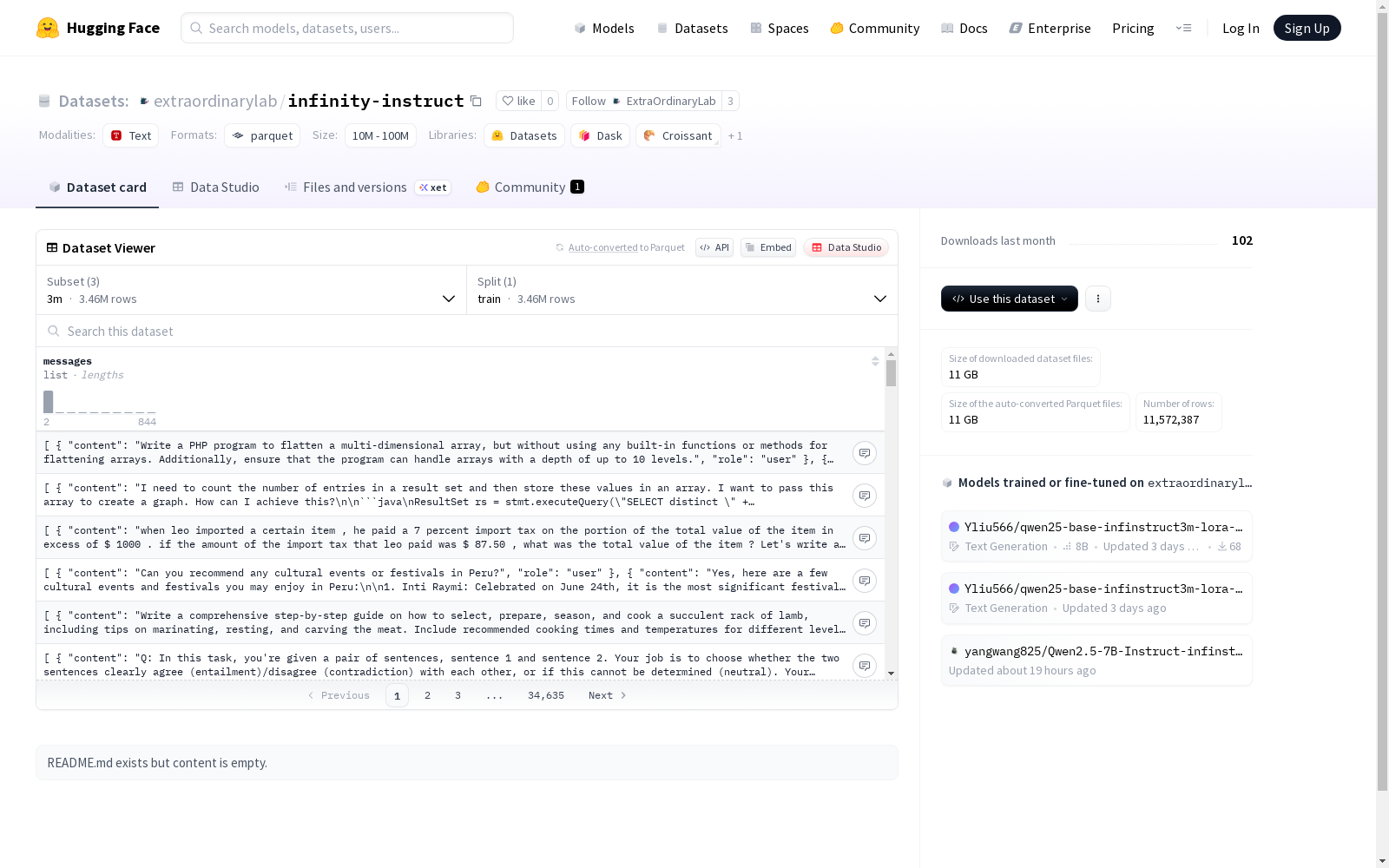Screen dimensions: 1389x868
Task: Click the dataset table vertical scrollbar thumb
Action: pyautogui.click(x=891, y=373)
